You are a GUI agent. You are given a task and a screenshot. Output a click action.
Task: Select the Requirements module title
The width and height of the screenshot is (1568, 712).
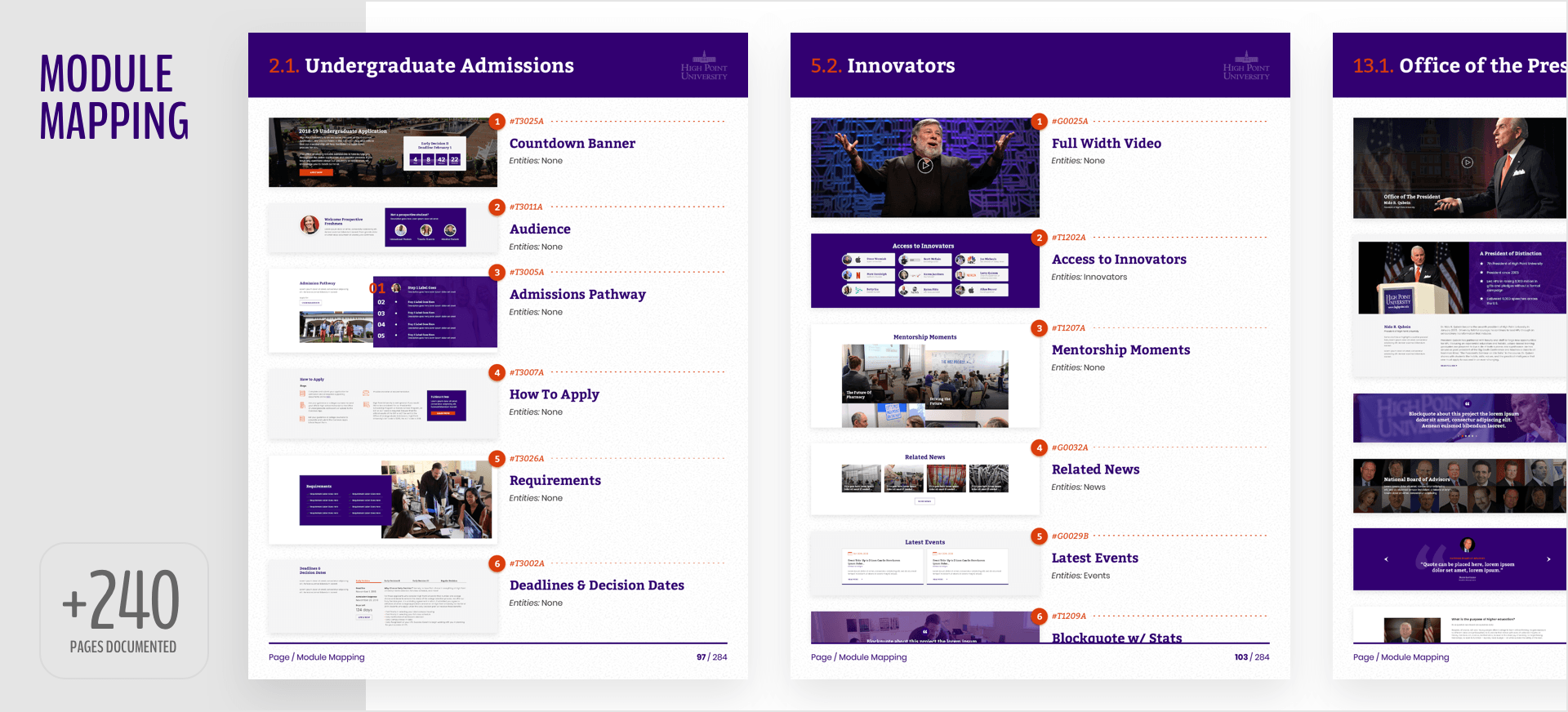click(555, 481)
